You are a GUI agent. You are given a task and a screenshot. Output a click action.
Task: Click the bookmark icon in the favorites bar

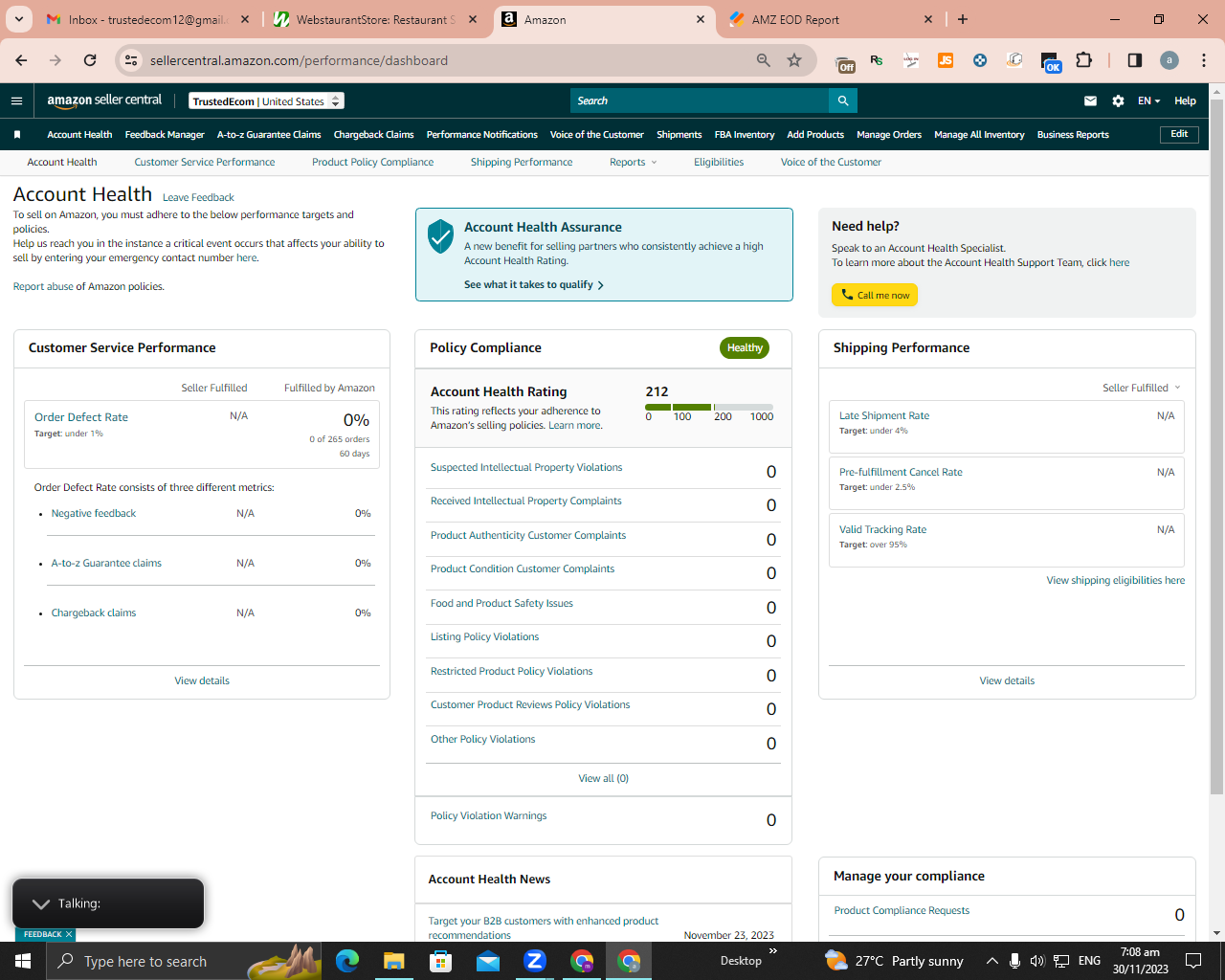(x=17, y=135)
